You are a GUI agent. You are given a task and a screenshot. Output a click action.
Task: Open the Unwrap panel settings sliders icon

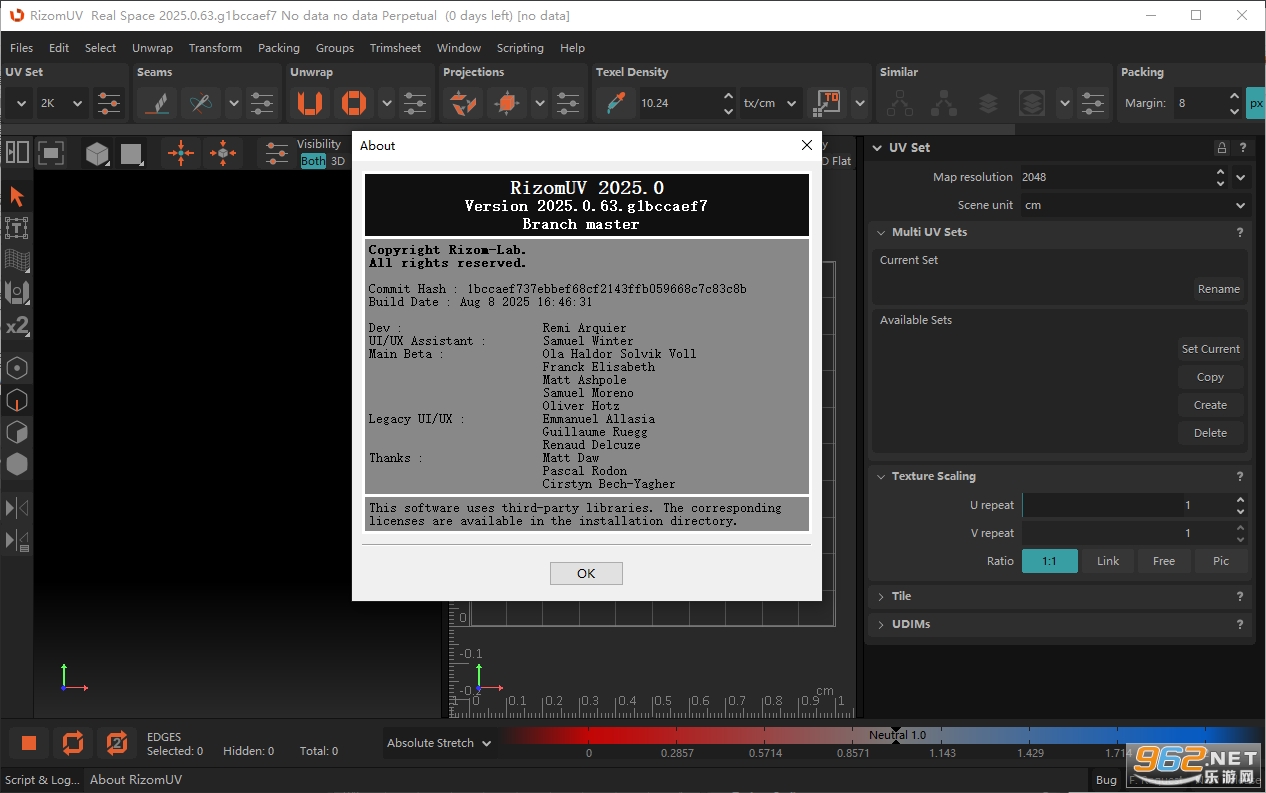click(x=415, y=103)
